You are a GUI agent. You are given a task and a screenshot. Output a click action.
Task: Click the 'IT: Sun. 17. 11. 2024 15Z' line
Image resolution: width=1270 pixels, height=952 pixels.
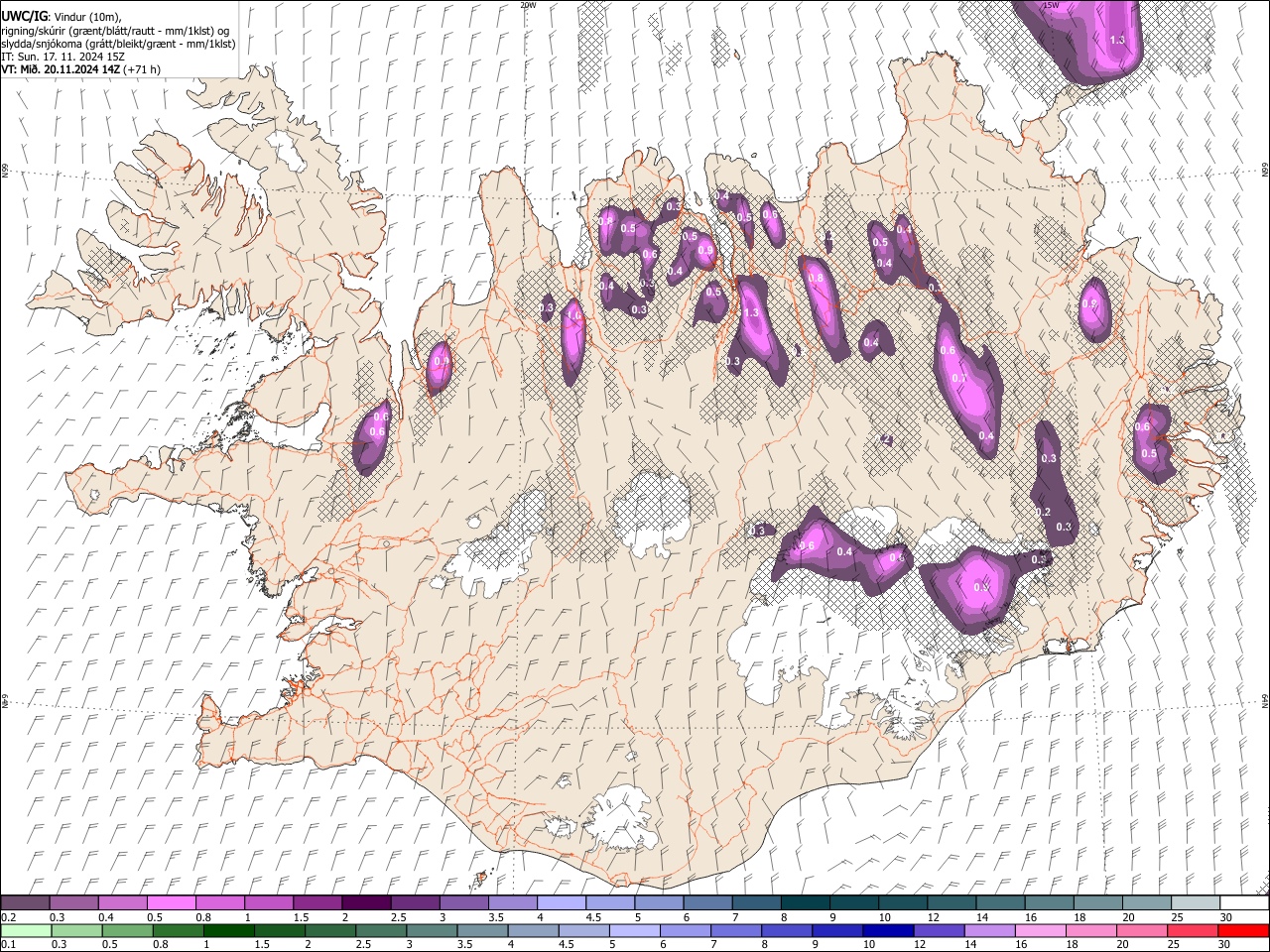63,57
